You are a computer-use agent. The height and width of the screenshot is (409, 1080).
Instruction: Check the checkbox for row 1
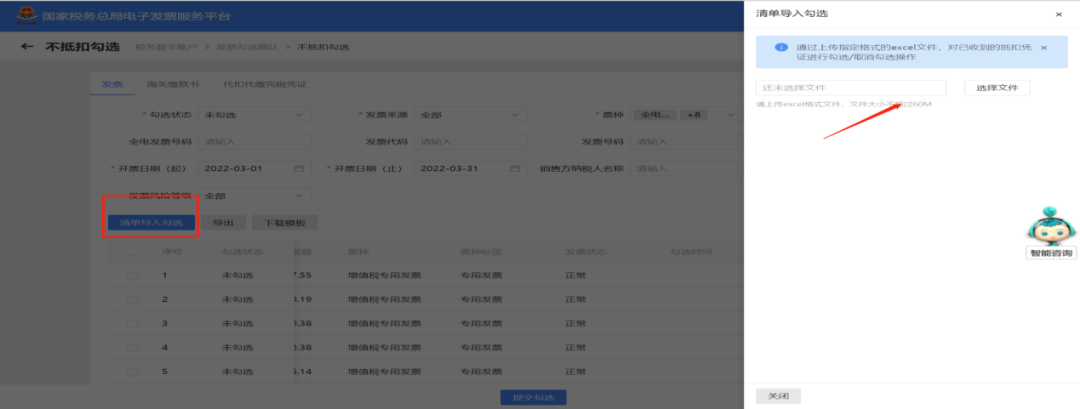[x=132, y=275]
